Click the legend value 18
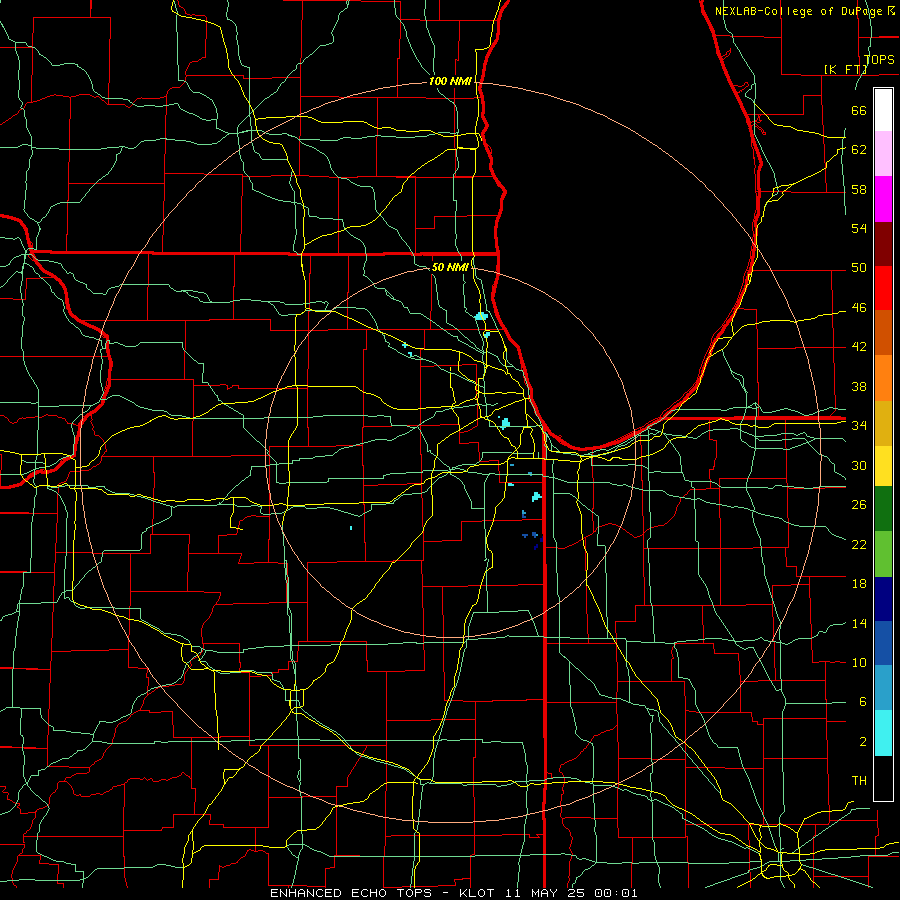Image resolution: width=900 pixels, height=900 pixels. [859, 584]
